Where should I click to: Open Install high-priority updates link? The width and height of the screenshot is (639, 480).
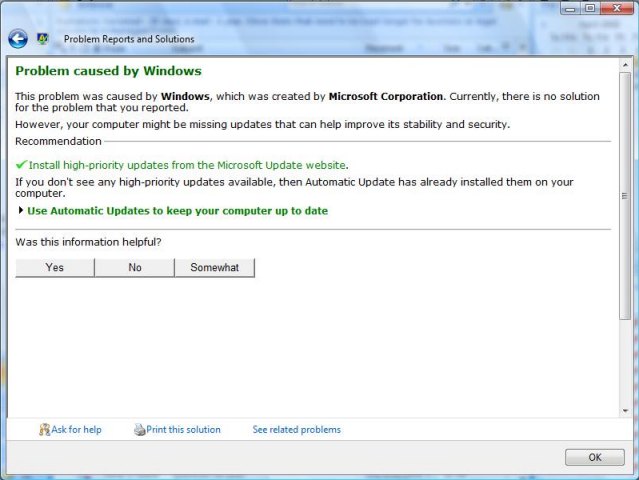[187, 165]
